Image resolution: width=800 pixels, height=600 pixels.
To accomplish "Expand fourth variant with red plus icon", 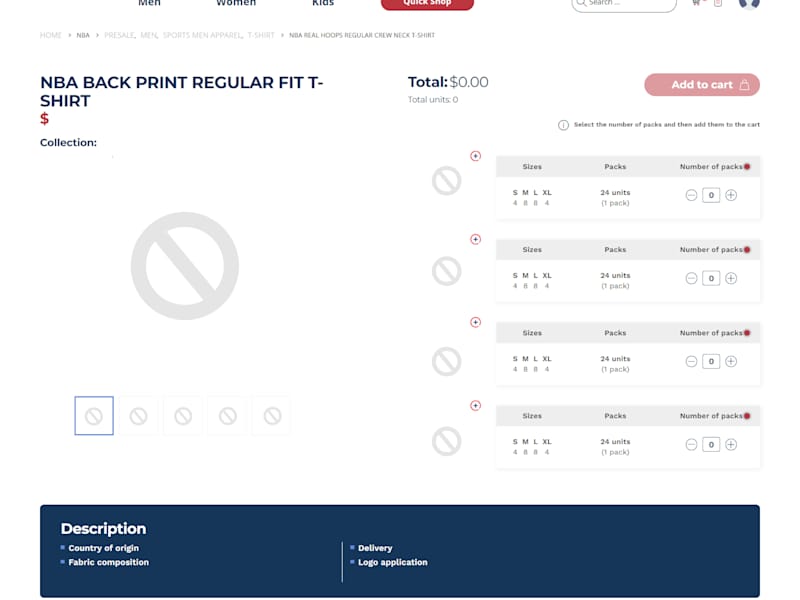I will pos(476,406).
